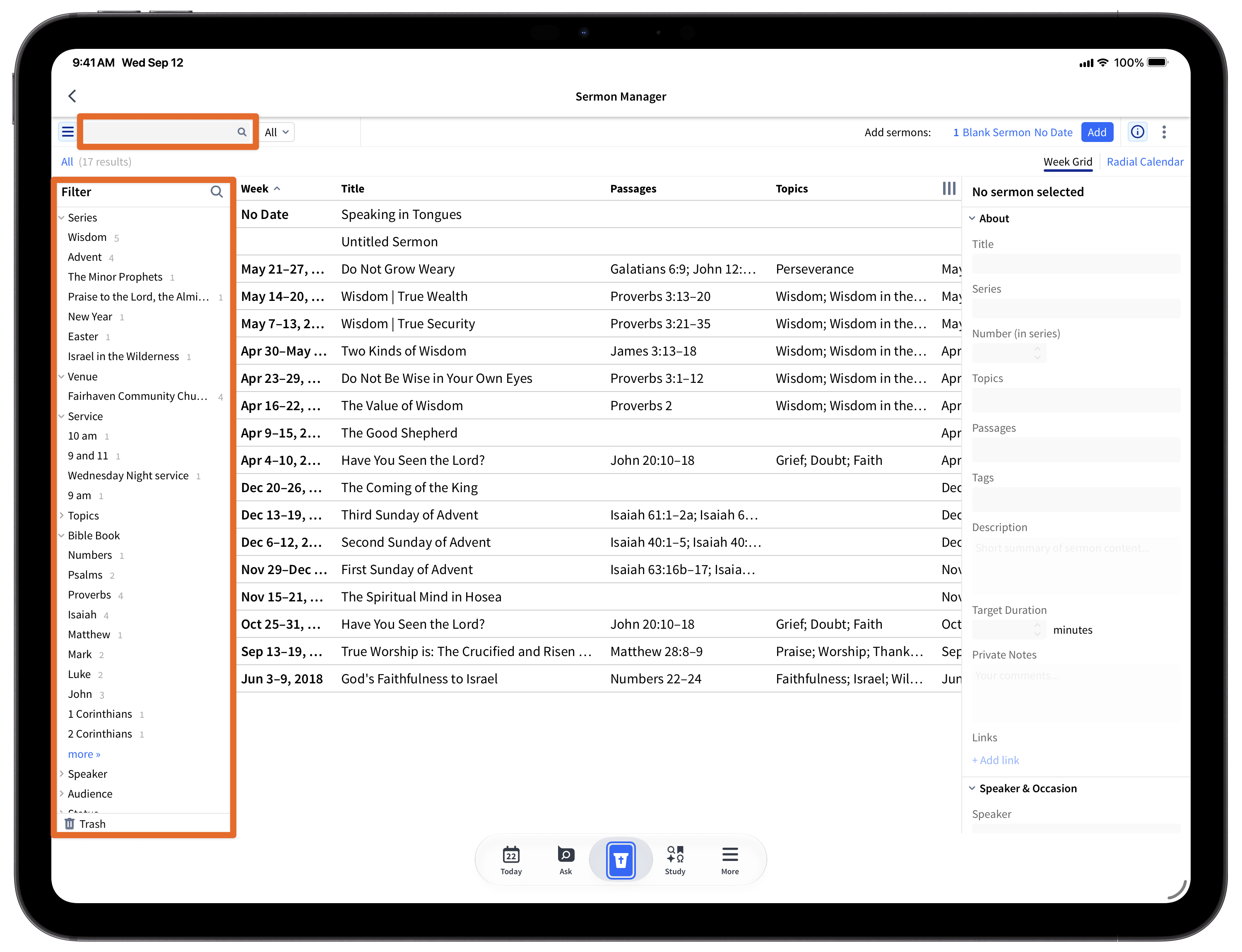Collapse the About section
This screenshot has width=1242, height=952.
tap(972, 218)
